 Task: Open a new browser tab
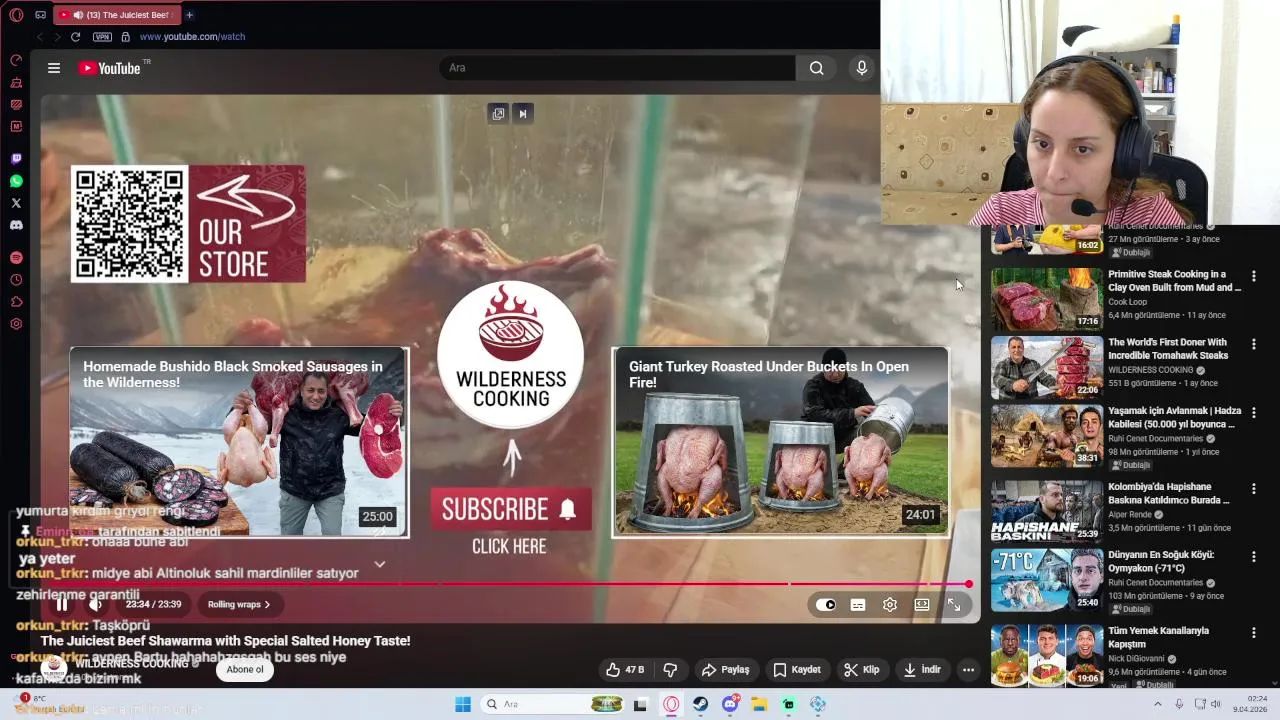(189, 15)
